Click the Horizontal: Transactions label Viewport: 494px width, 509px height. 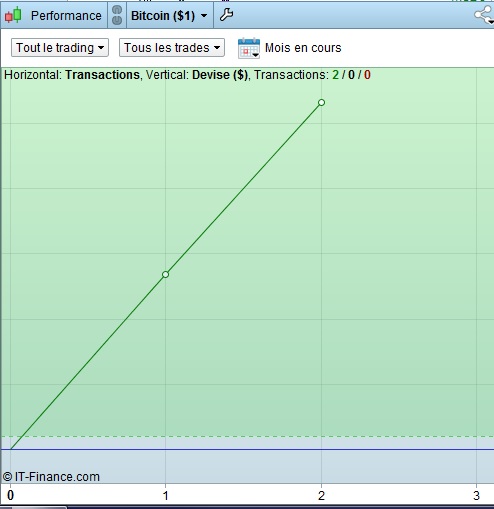pyautogui.click(x=72, y=75)
